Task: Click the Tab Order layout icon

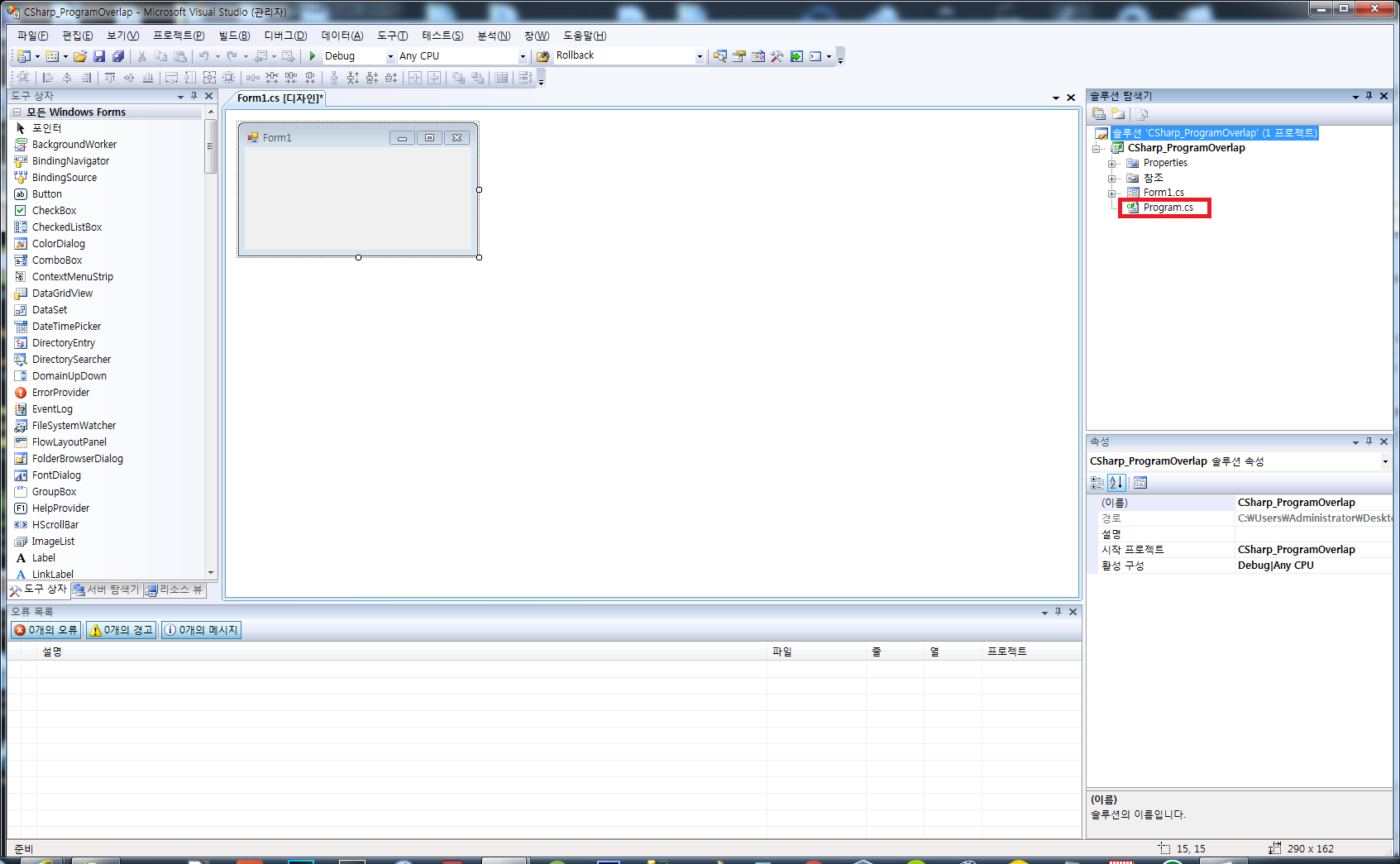Action: tap(524, 78)
